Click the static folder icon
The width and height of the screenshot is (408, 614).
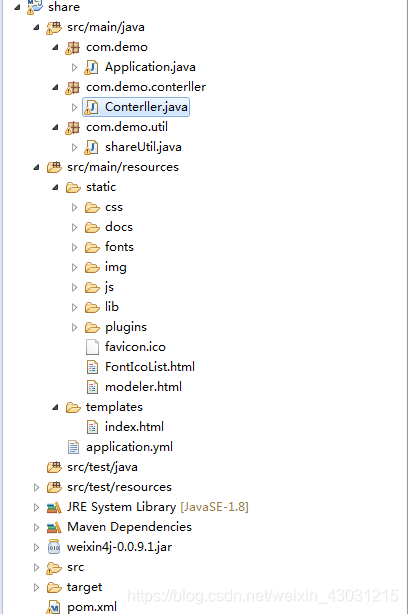pos(73,187)
